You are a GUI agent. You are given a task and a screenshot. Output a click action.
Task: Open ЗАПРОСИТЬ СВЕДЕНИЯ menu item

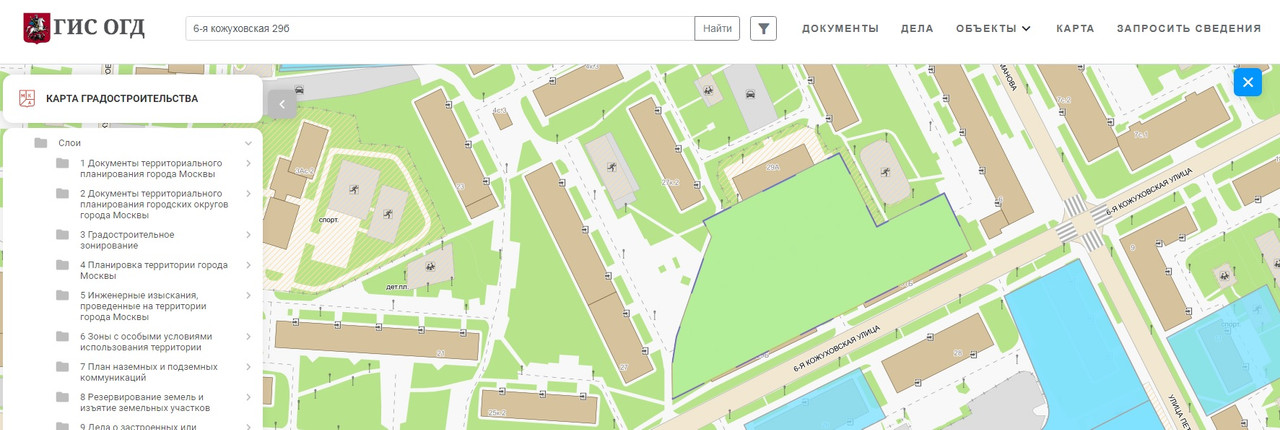coord(1189,28)
